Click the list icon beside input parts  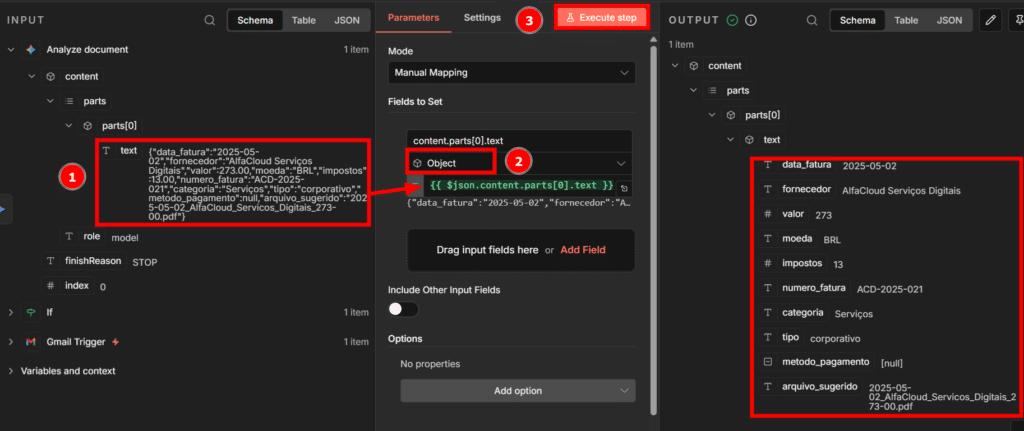(x=69, y=101)
